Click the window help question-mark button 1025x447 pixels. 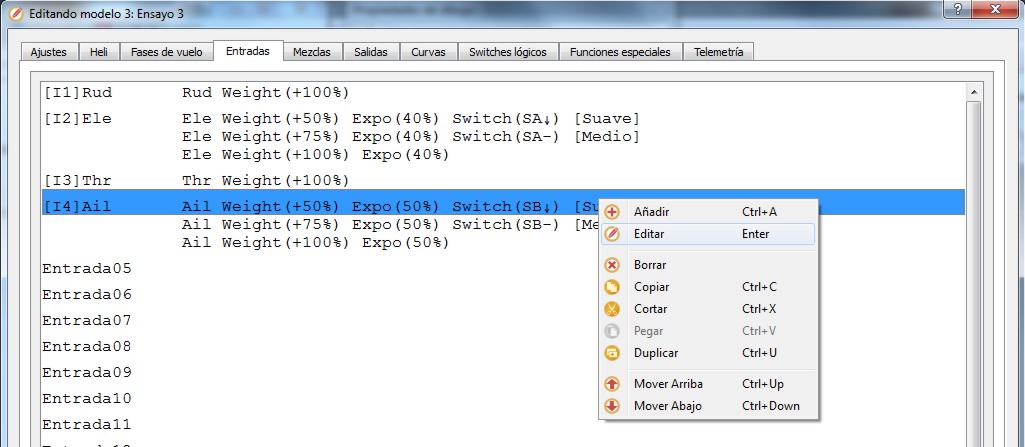tap(958, 9)
